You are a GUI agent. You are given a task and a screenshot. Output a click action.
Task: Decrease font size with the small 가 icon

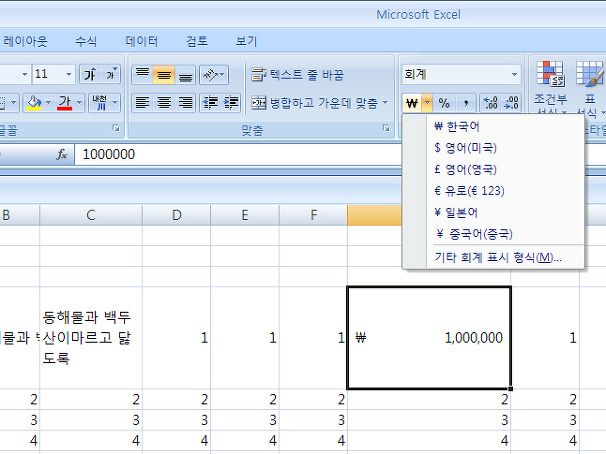(x=111, y=74)
